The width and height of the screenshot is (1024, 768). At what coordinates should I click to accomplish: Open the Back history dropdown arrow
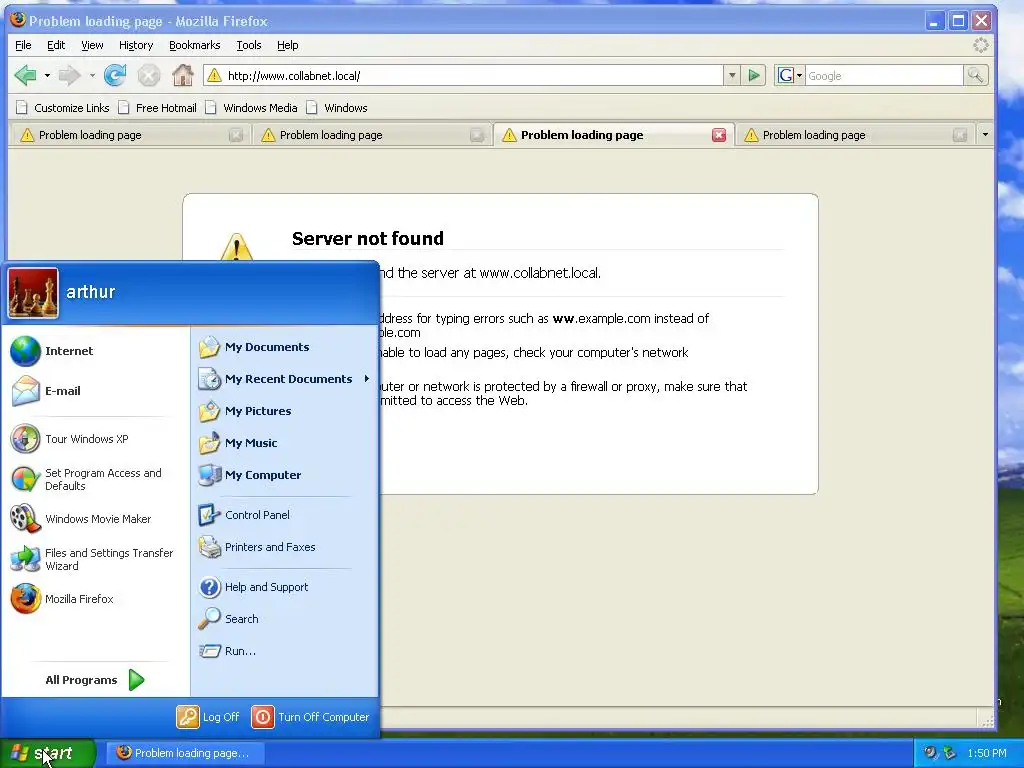47,76
